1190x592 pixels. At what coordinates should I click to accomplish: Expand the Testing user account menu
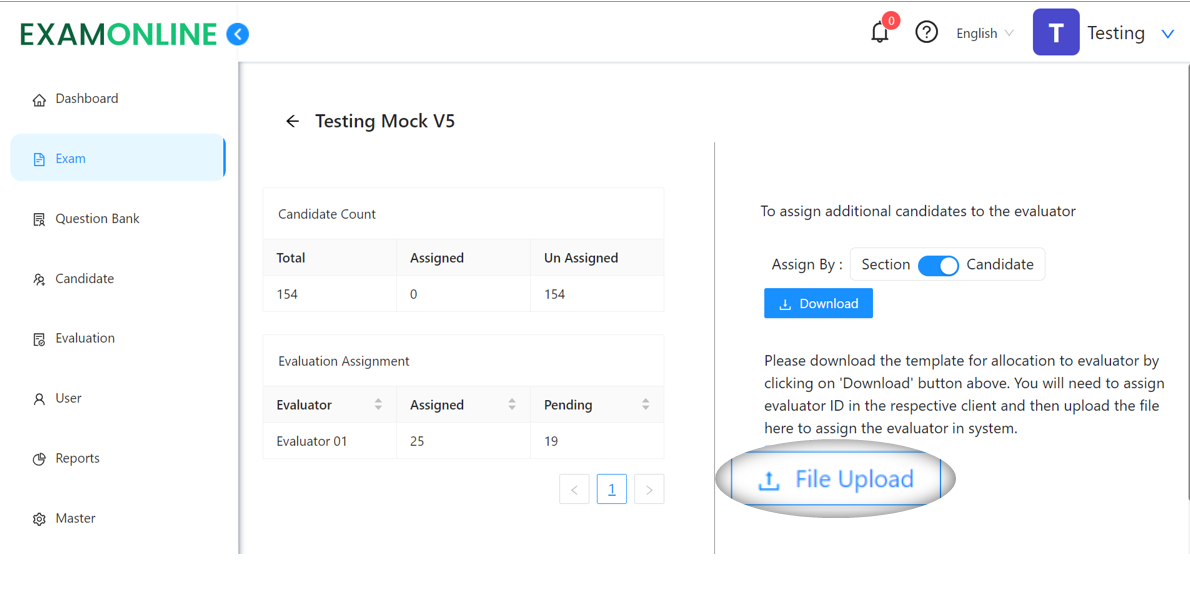(1167, 34)
